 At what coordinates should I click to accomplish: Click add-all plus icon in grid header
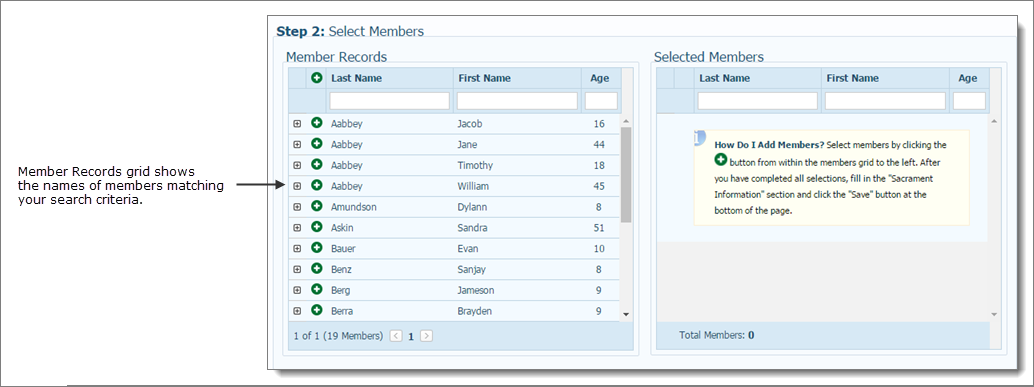[x=317, y=78]
